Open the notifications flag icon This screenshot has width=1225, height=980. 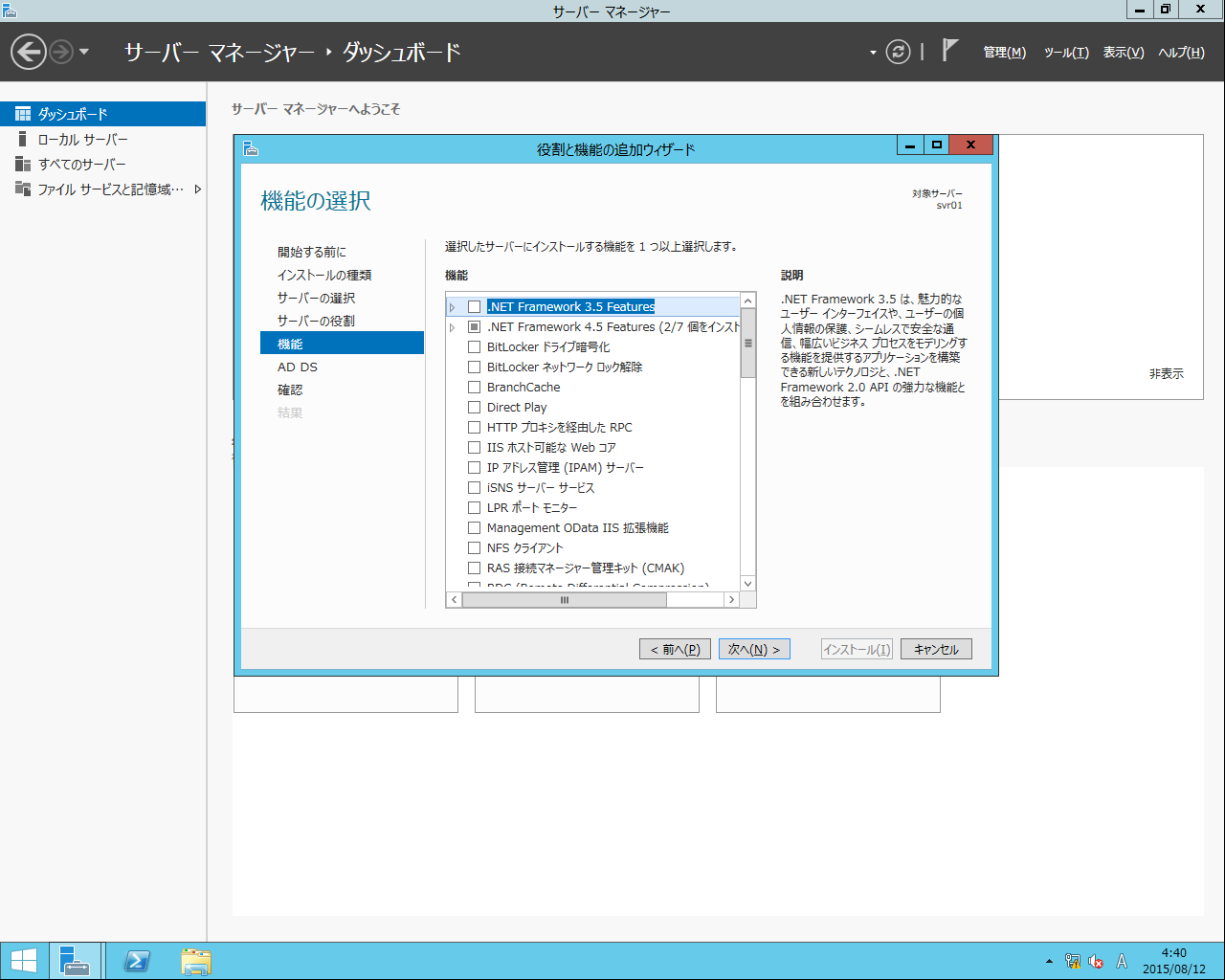pos(949,50)
